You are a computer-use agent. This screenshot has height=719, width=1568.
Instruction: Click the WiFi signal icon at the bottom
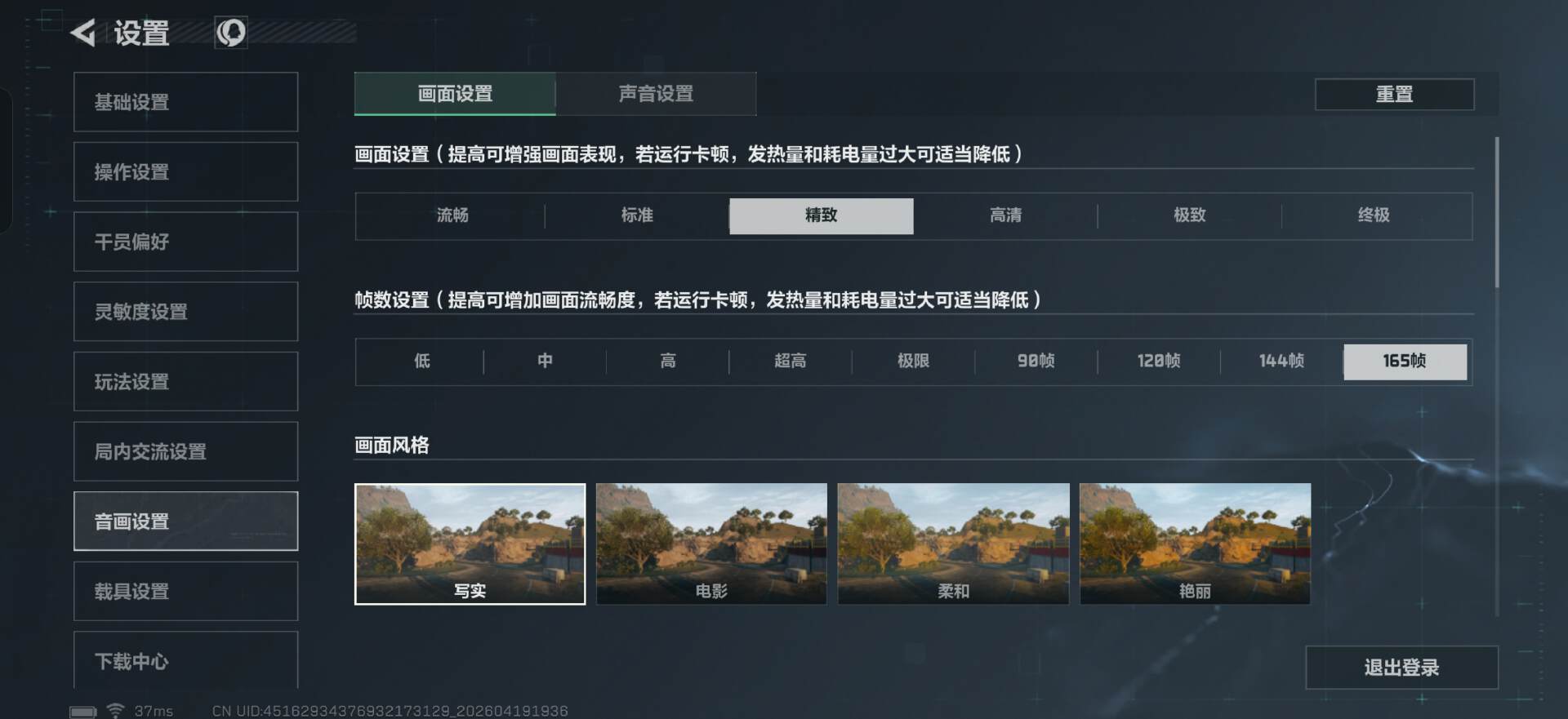point(116,710)
